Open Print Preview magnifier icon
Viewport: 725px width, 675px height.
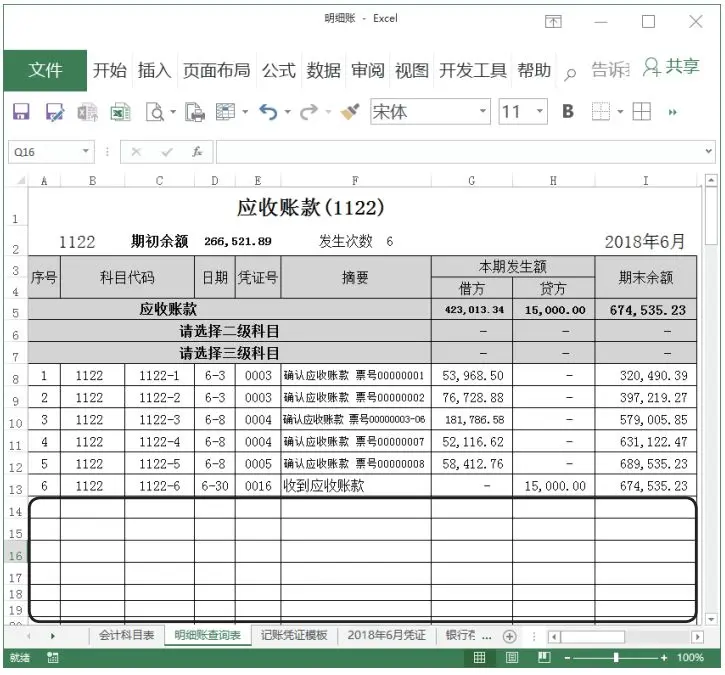(x=155, y=112)
